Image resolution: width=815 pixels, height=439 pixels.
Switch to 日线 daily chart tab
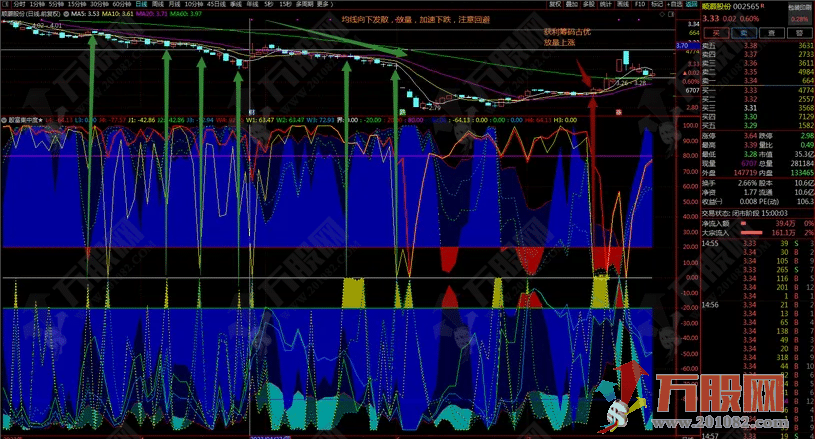(x=141, y=4)
